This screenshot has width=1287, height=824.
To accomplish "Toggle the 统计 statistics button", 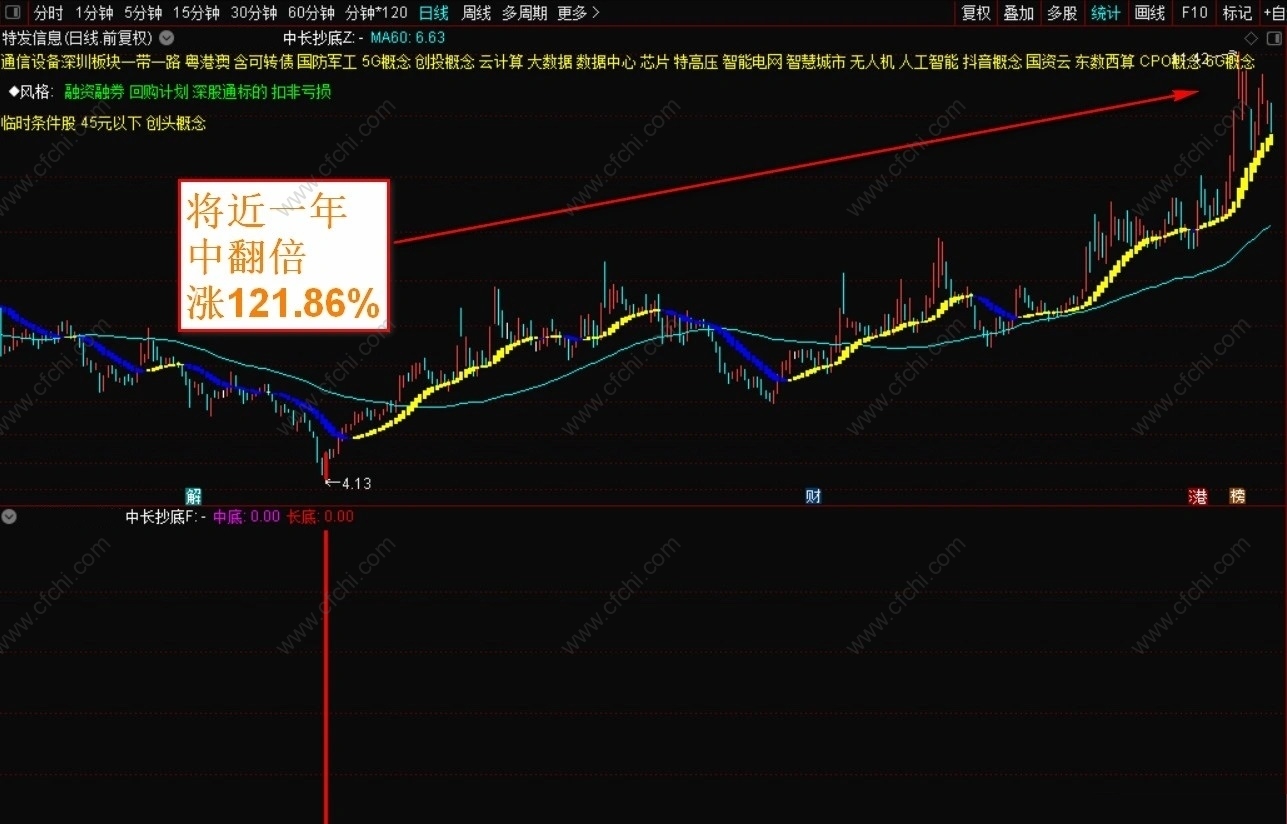I will tap(1106, 13).
